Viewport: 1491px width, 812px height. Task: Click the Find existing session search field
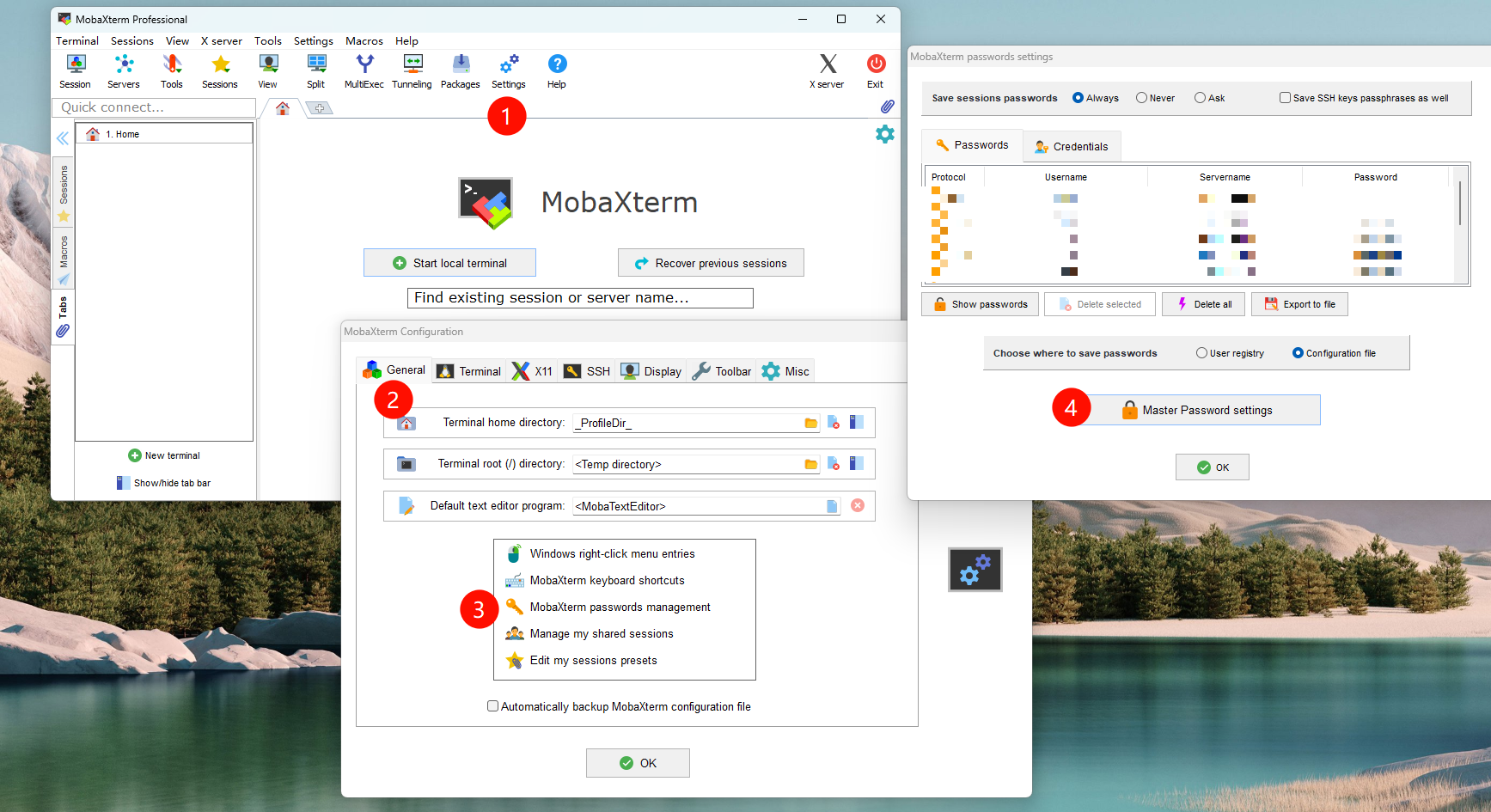(x=580, y=298)
